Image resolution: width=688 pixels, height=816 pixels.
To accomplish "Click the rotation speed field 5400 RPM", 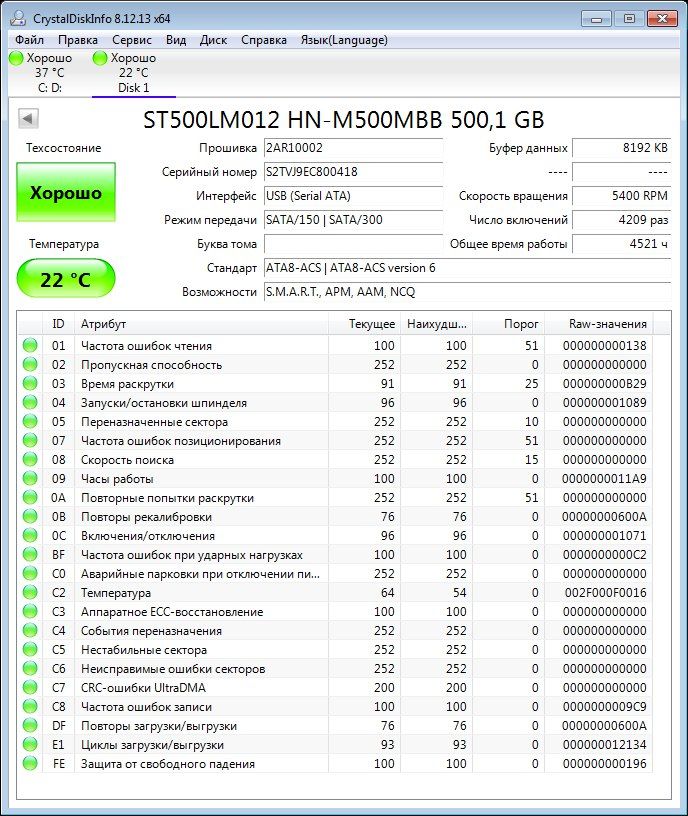I will [x=621, y=196].
